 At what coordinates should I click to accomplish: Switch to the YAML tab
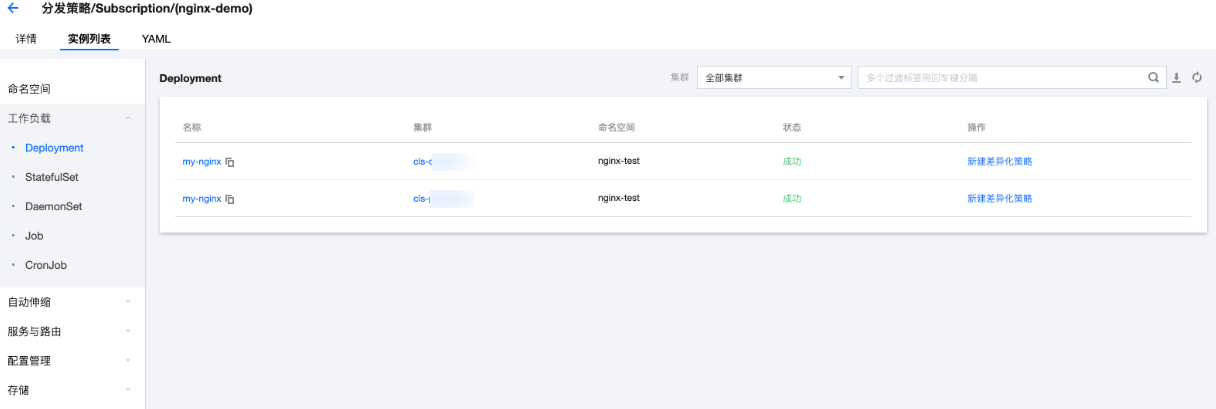[x=156, y=39]
